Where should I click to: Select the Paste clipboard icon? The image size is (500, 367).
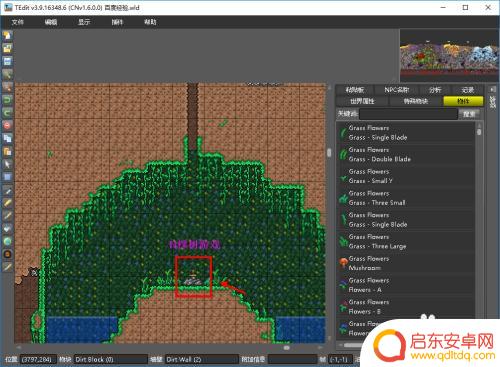(7, 152)
